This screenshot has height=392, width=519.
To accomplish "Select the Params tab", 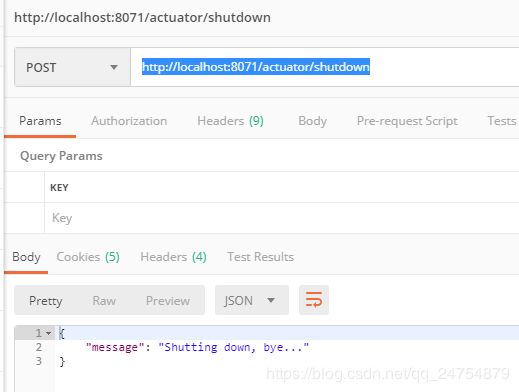I will pos(40,121).
